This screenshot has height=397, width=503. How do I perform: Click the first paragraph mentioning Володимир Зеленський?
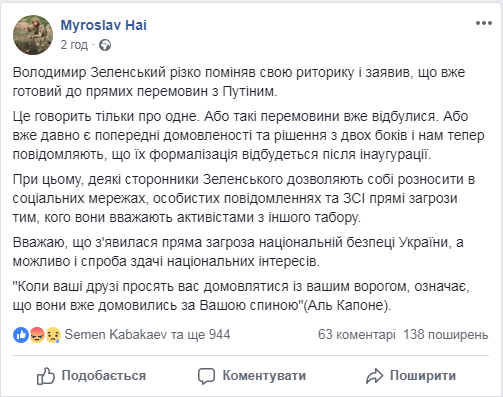pos(239,82)
